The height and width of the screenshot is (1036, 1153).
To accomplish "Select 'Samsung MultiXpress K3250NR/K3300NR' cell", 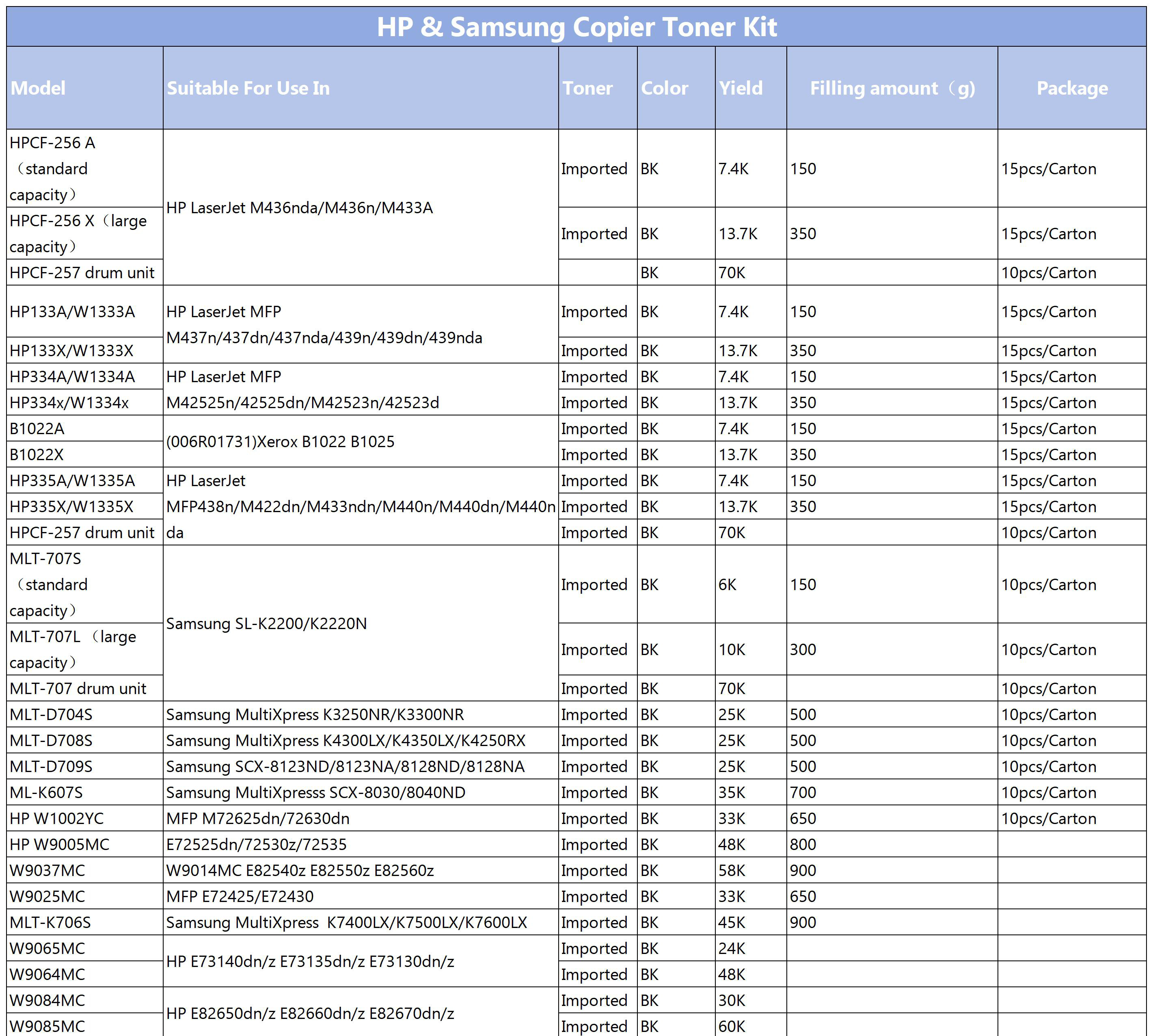I will (361, 714).
